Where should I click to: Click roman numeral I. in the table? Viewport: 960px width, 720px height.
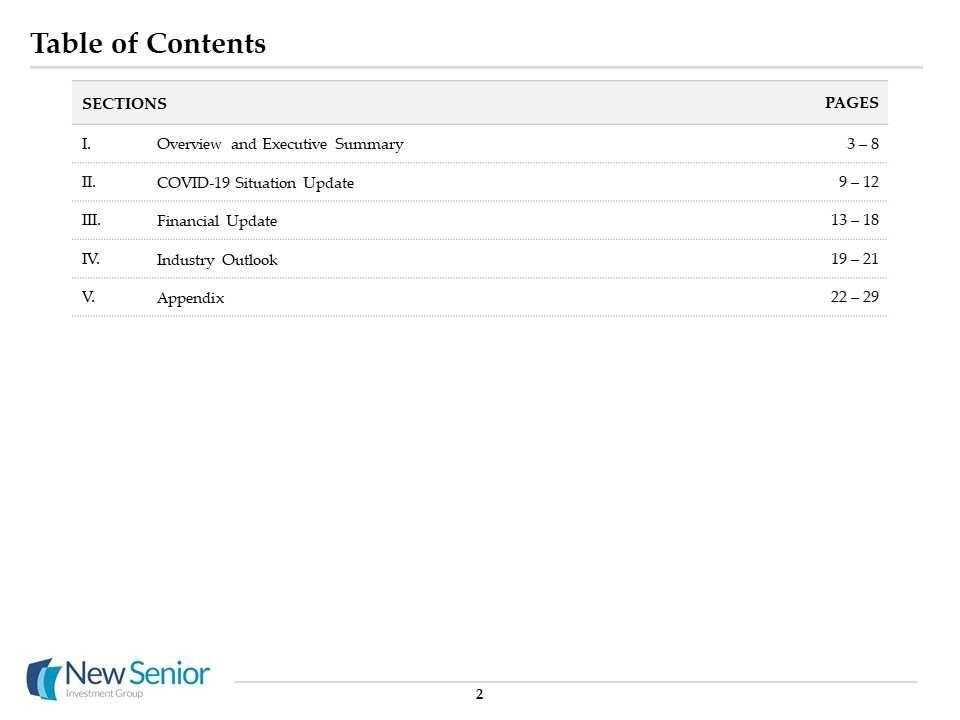click(x=86, y=144)
